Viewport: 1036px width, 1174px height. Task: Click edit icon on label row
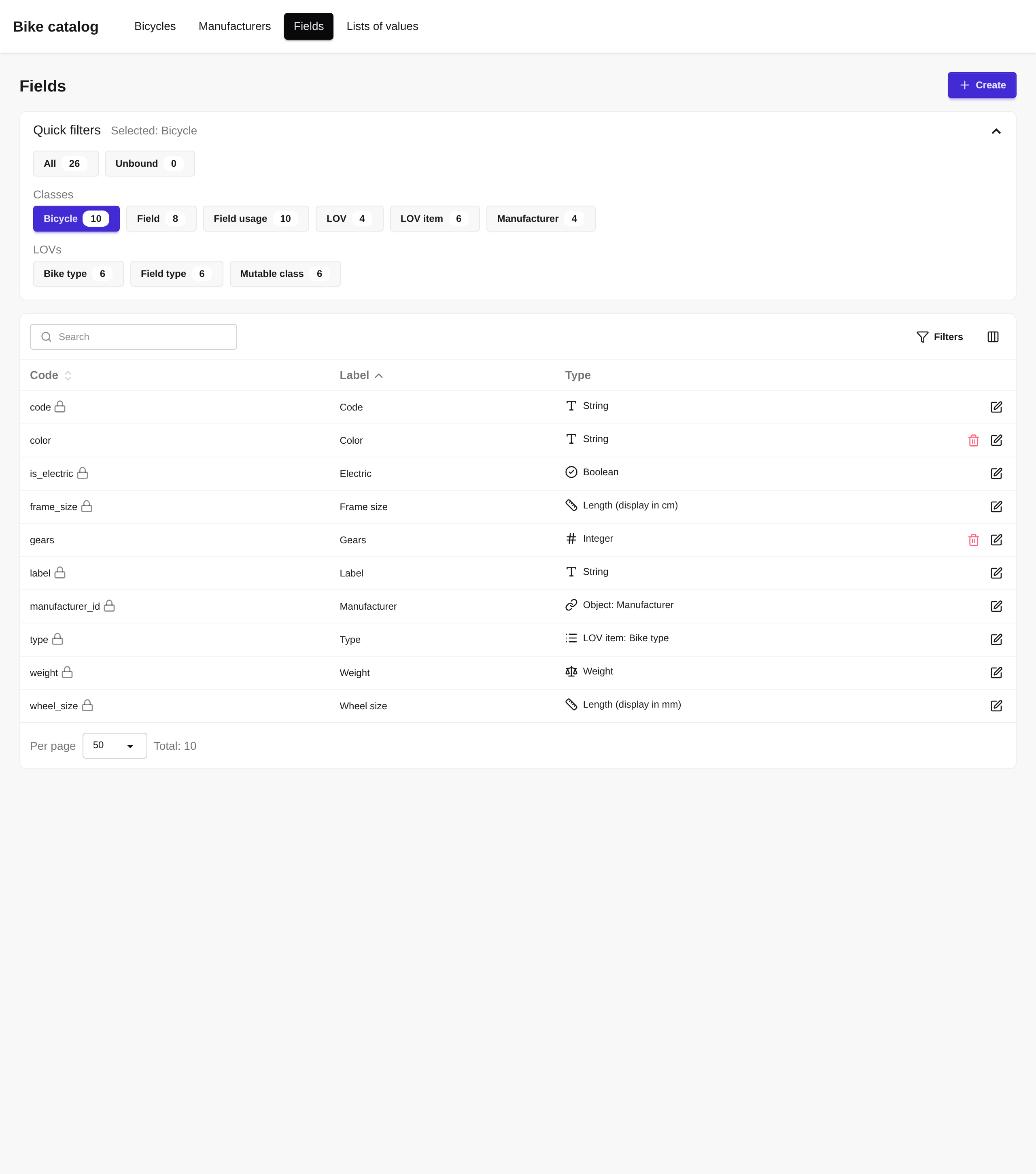pyautogui.click(x=996, y=573)
